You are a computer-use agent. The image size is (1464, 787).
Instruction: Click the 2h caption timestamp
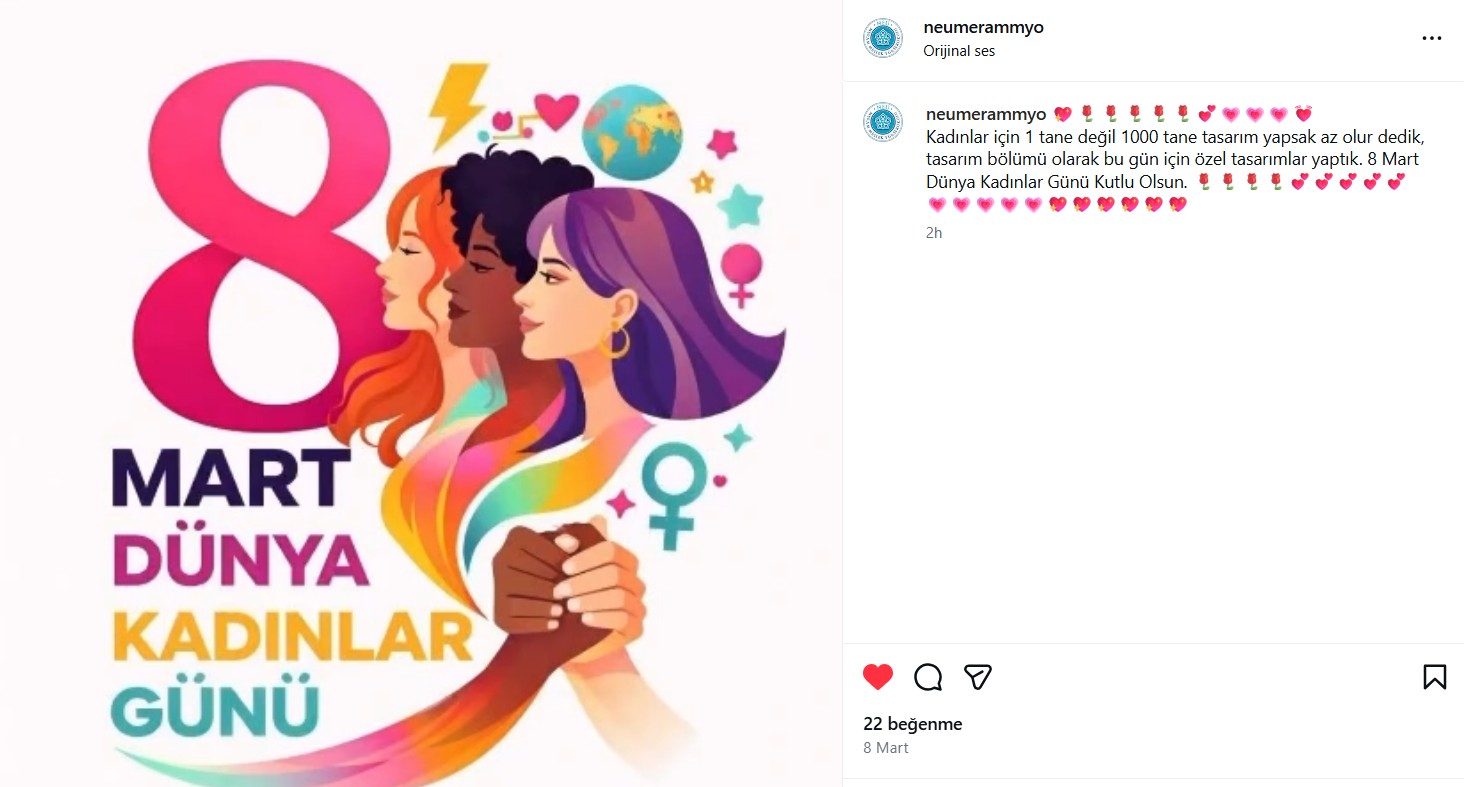934,232
